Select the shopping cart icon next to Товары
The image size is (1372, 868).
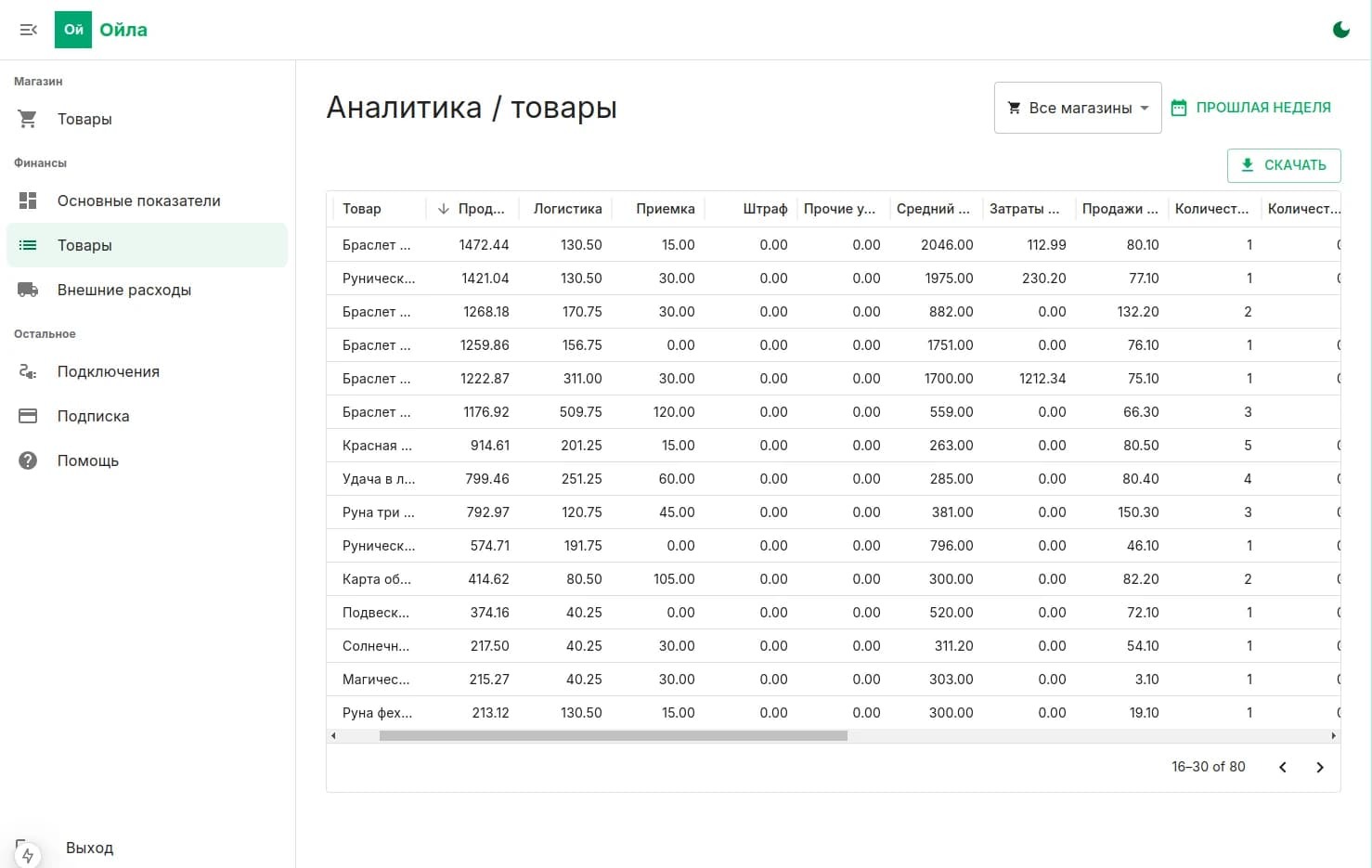[x=27, y=119]
